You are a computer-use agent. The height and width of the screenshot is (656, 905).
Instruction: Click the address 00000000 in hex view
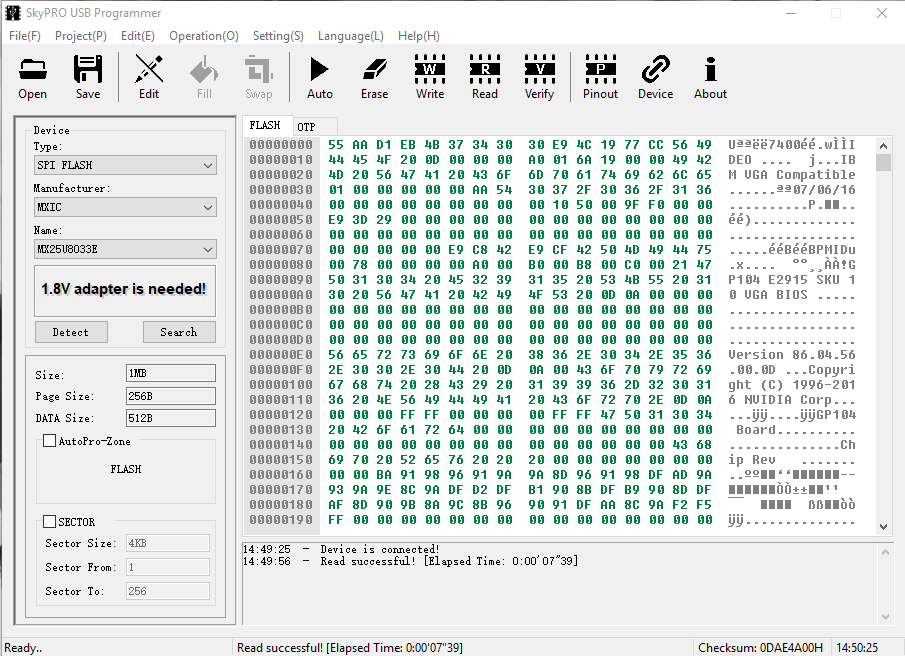[x=281, y=145]
